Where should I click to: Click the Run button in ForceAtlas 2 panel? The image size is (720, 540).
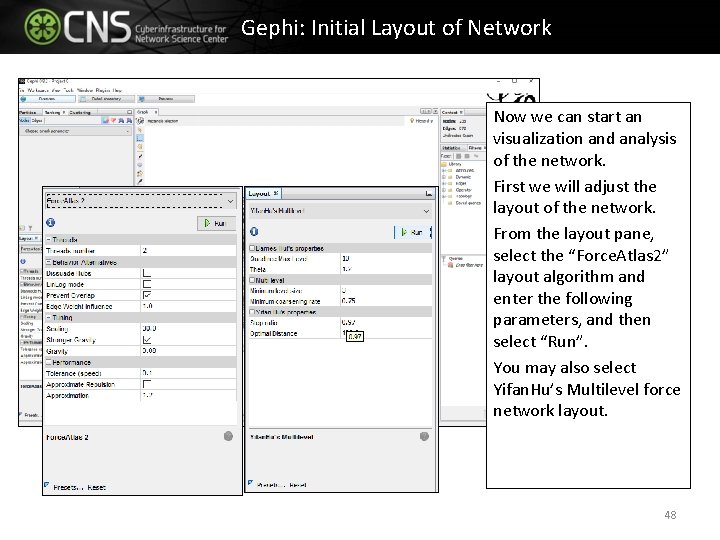tap(216, 223)
